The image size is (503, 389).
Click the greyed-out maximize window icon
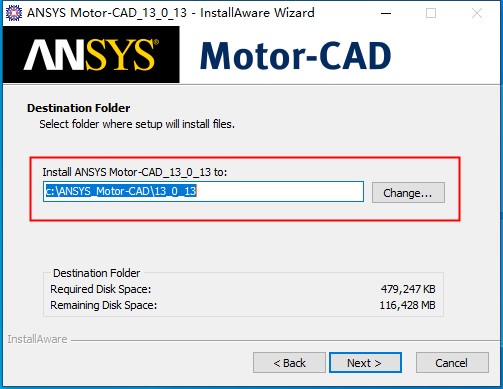431,13
